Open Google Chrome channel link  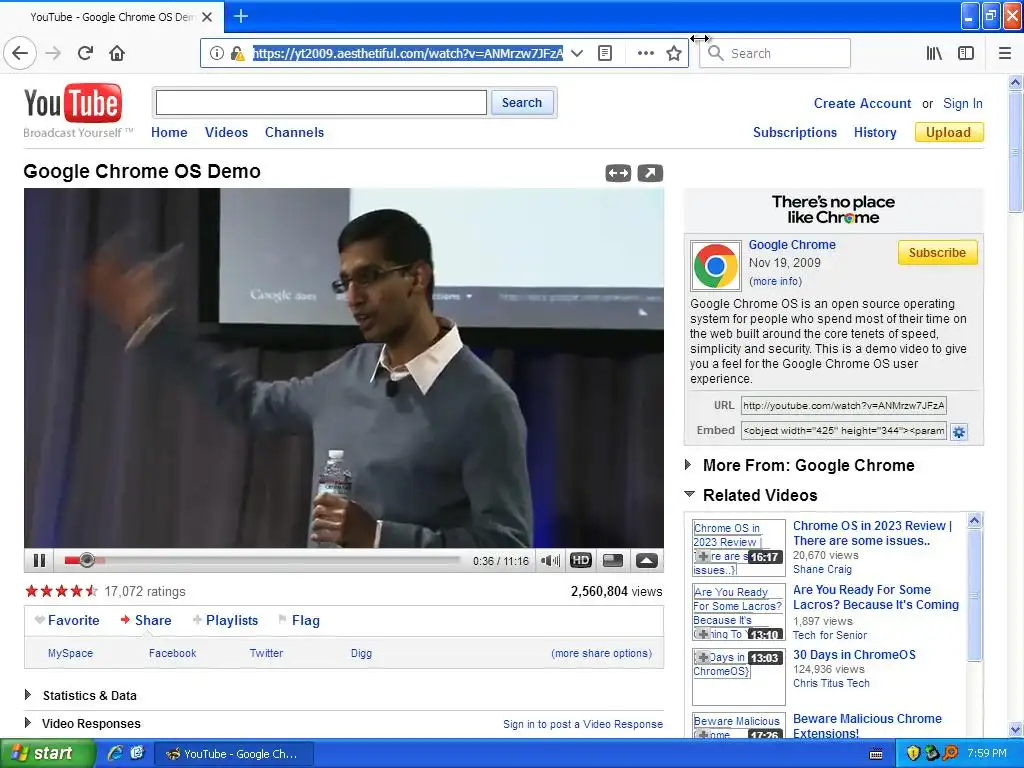click(x=792, y=245)
